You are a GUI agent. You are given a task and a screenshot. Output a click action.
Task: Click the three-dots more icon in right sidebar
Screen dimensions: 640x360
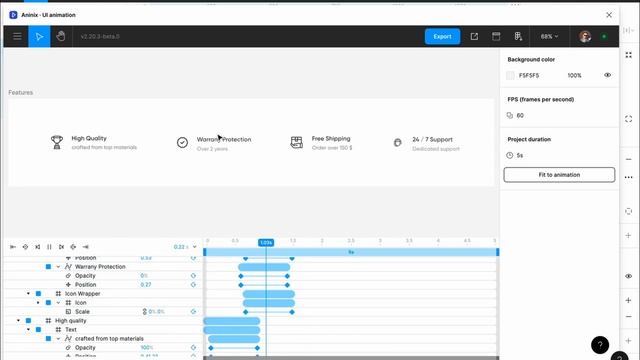pyautogui.click(x=629, y=177)
